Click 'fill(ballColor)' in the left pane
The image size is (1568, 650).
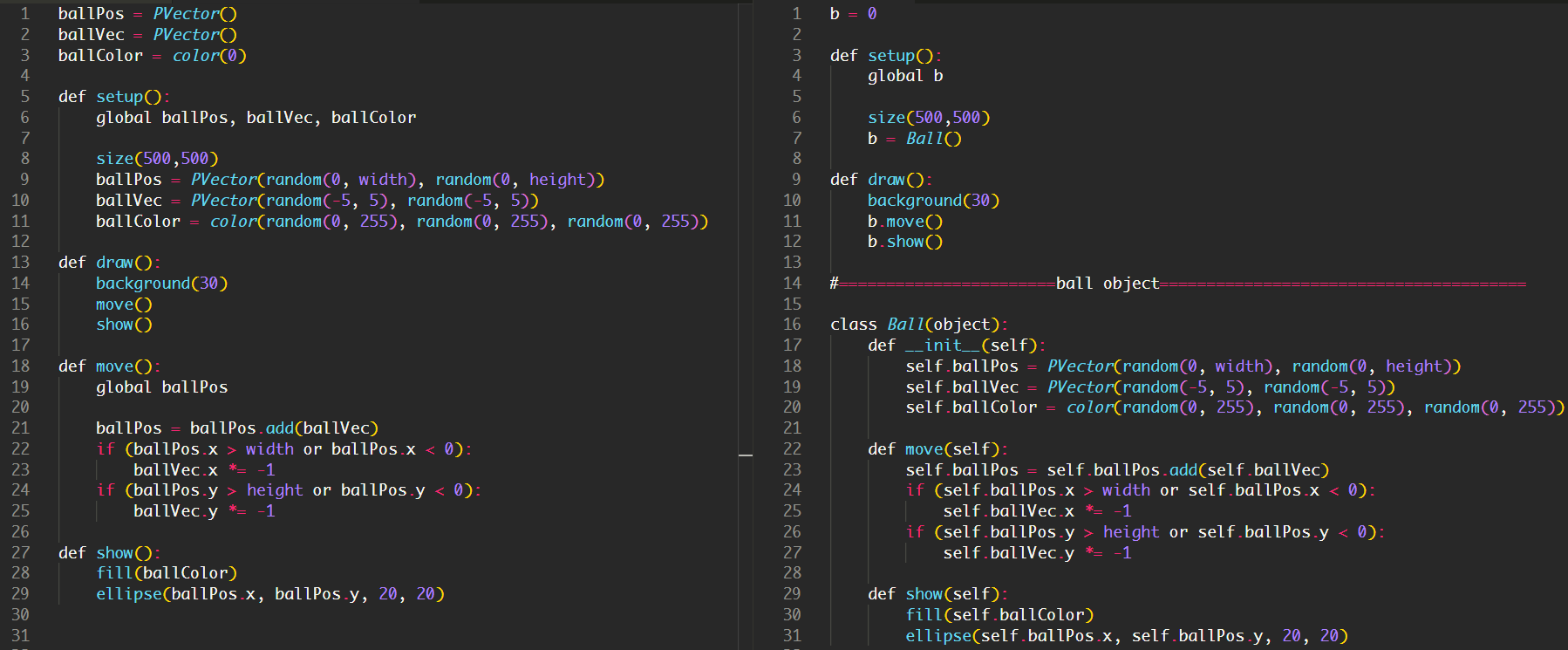click(166, 573)
